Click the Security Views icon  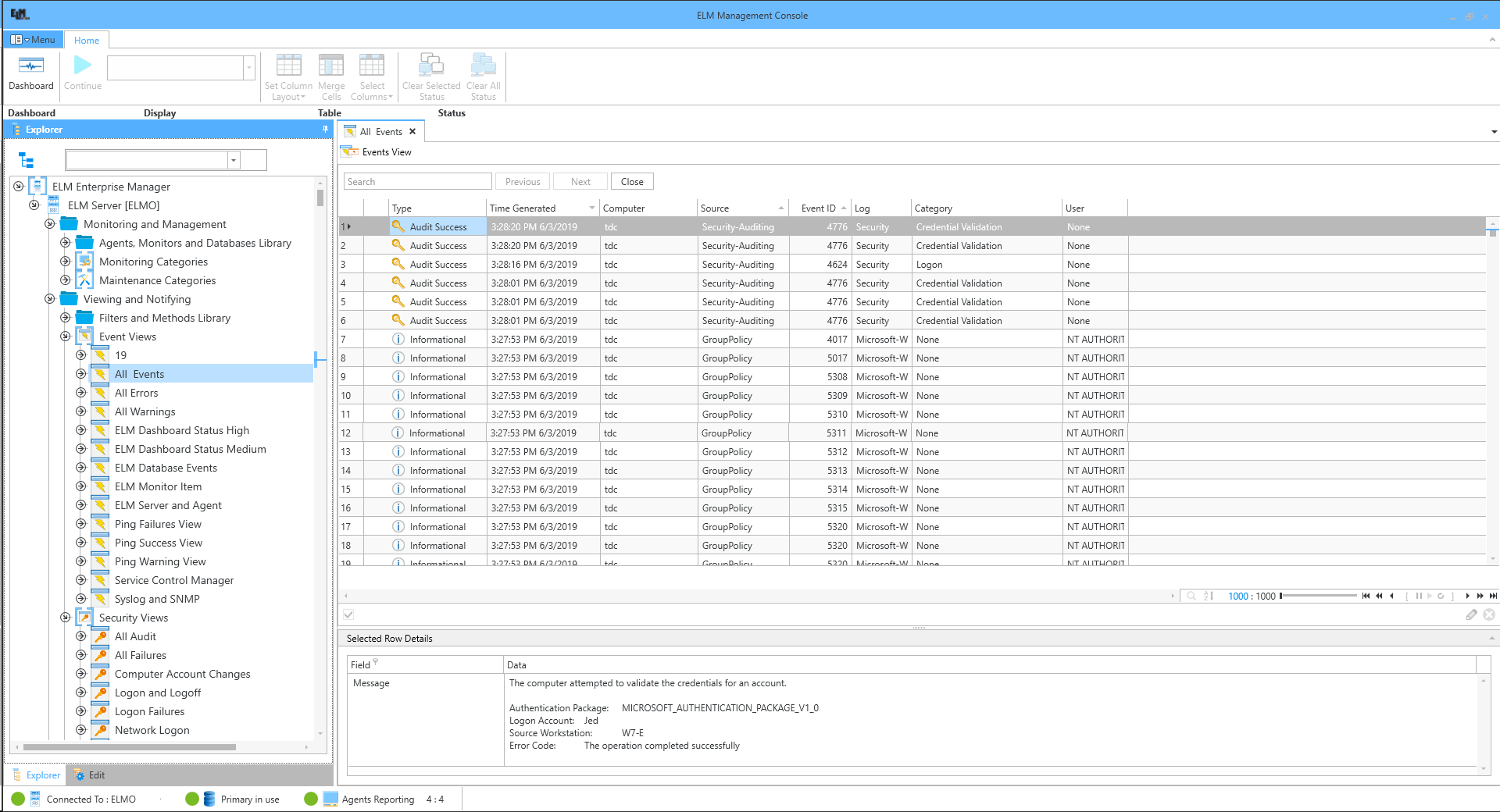(x=84, y=618)
